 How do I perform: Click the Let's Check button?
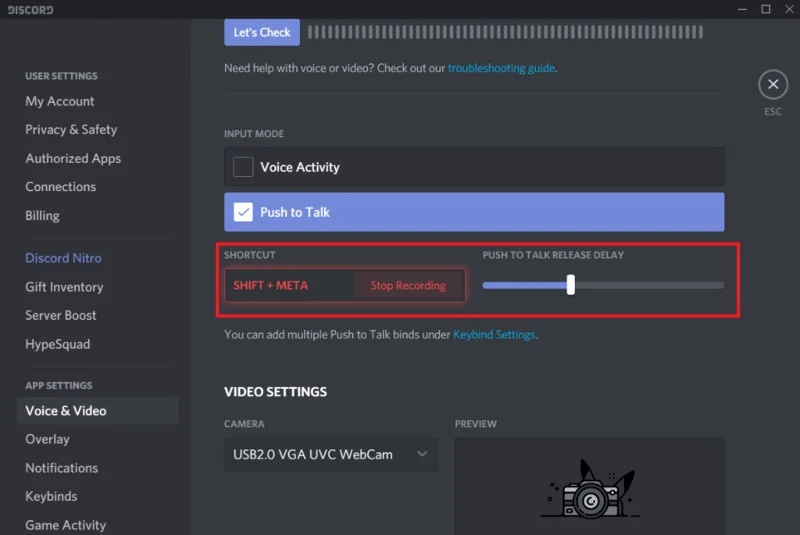262,32
